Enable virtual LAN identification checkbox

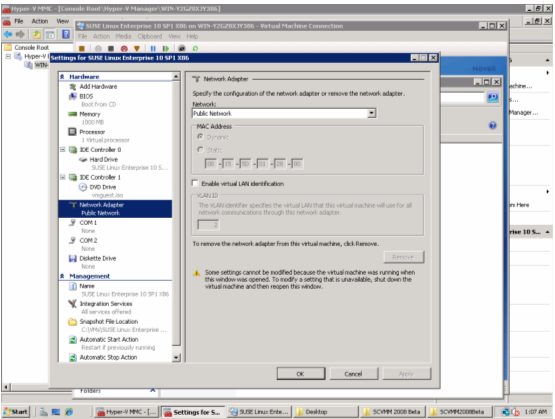tap(195, 183)
